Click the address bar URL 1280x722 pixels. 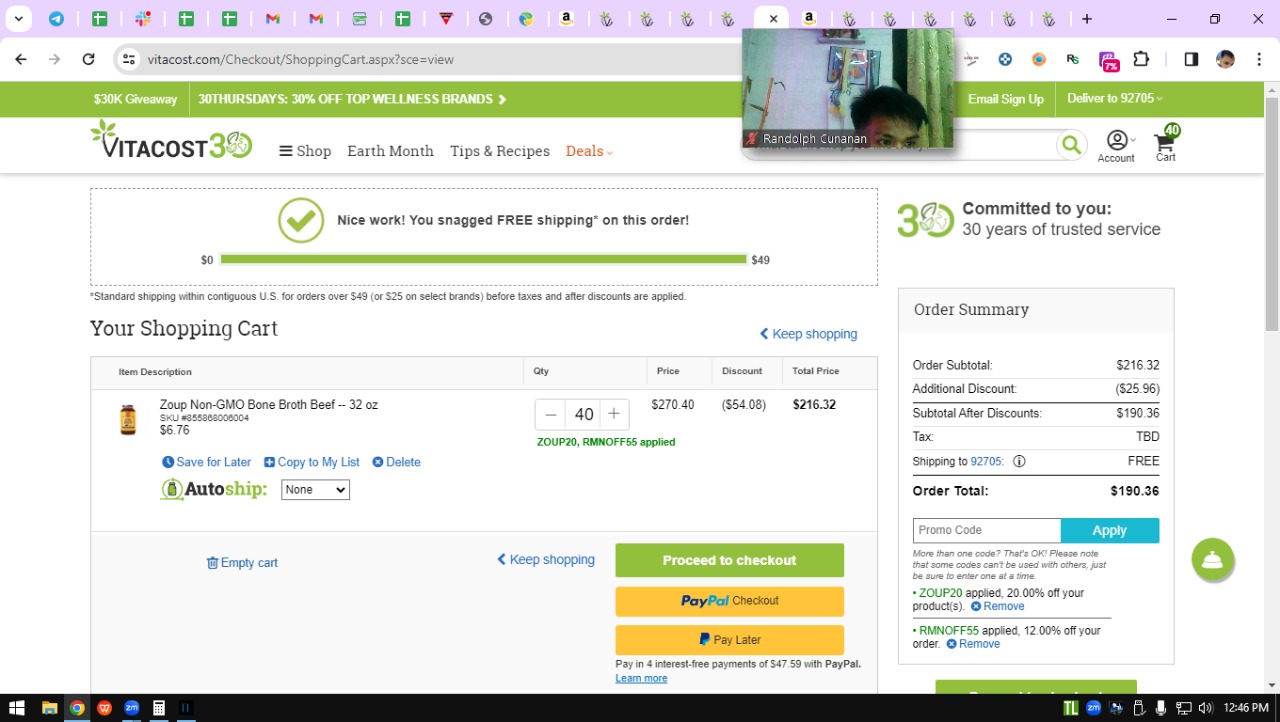pos(301,59)
